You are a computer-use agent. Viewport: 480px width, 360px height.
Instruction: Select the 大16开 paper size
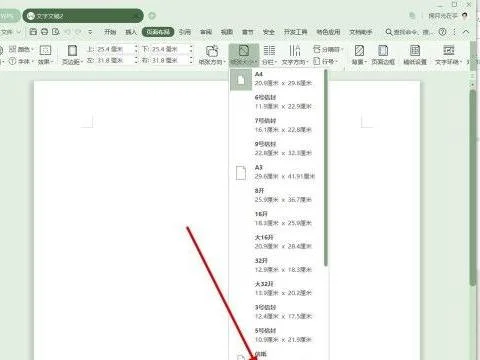click(x=277, y=242)
